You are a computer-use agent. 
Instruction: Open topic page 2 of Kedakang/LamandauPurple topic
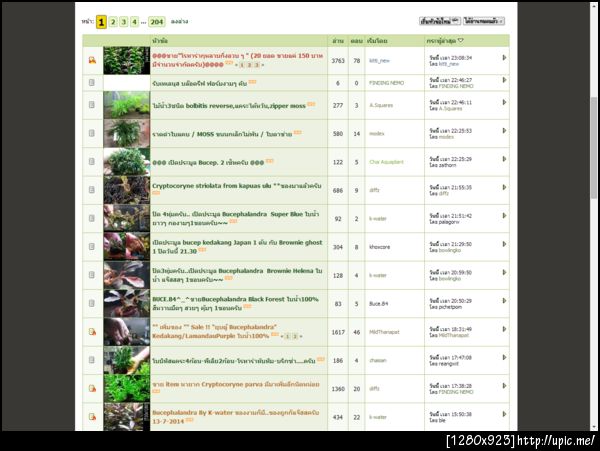(295, 336)
